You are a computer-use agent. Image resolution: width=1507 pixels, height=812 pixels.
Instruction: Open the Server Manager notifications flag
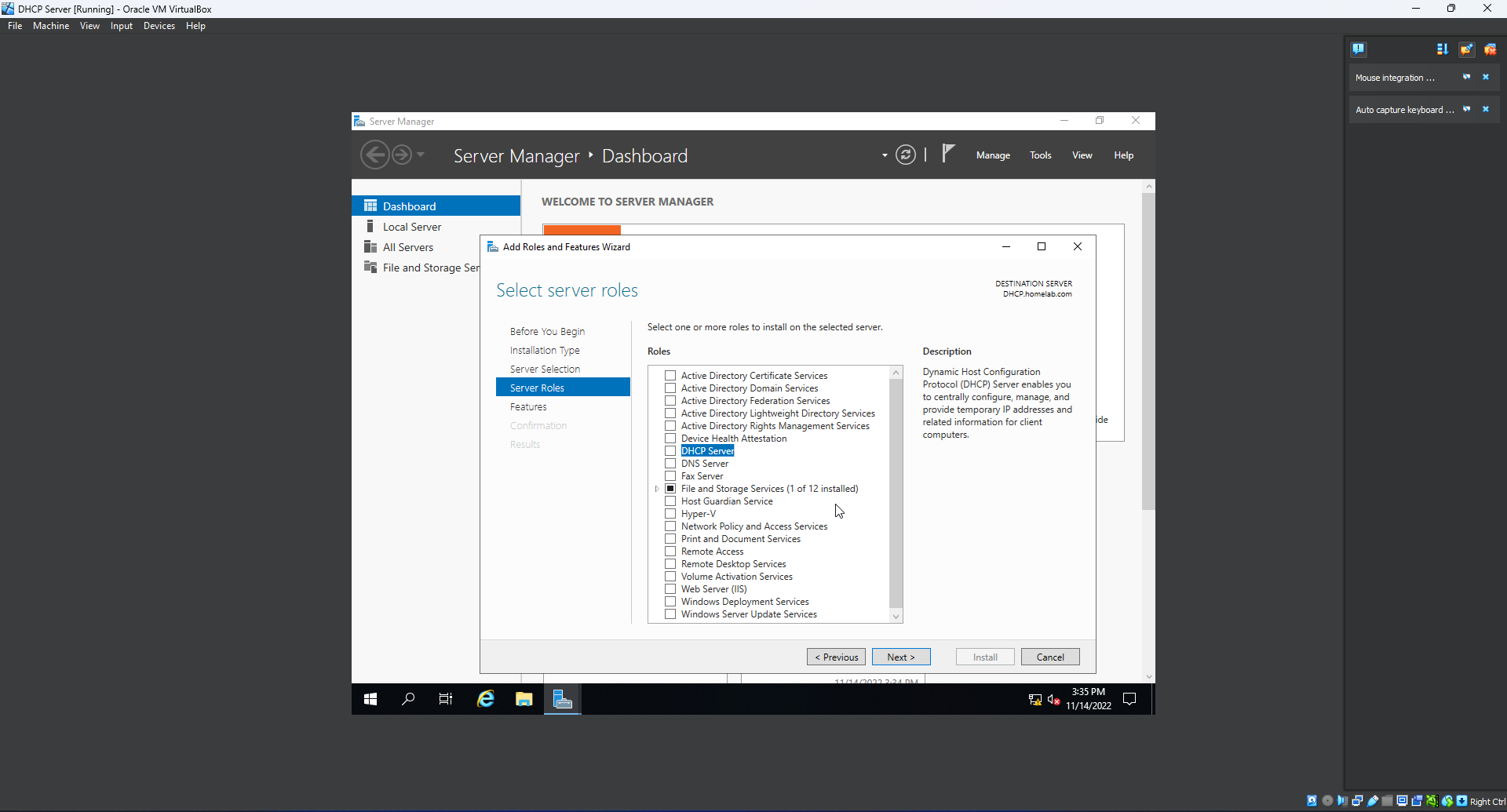point(948,153)
